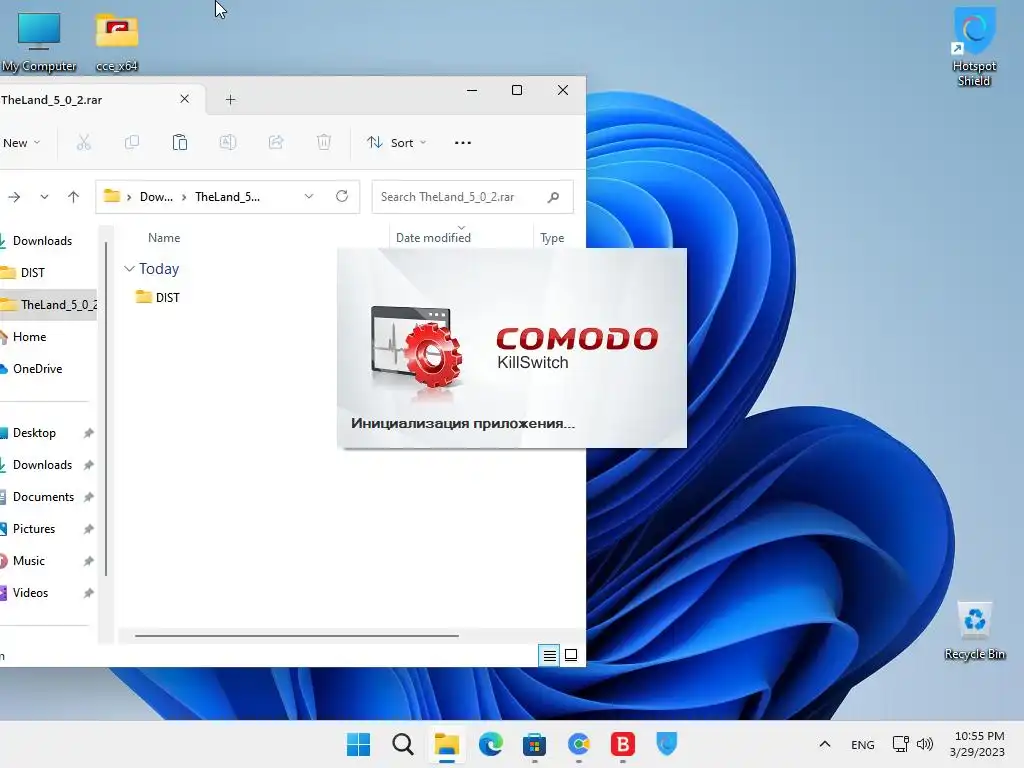
Task: Open network status in system tray
Action: tap(901, 744)
